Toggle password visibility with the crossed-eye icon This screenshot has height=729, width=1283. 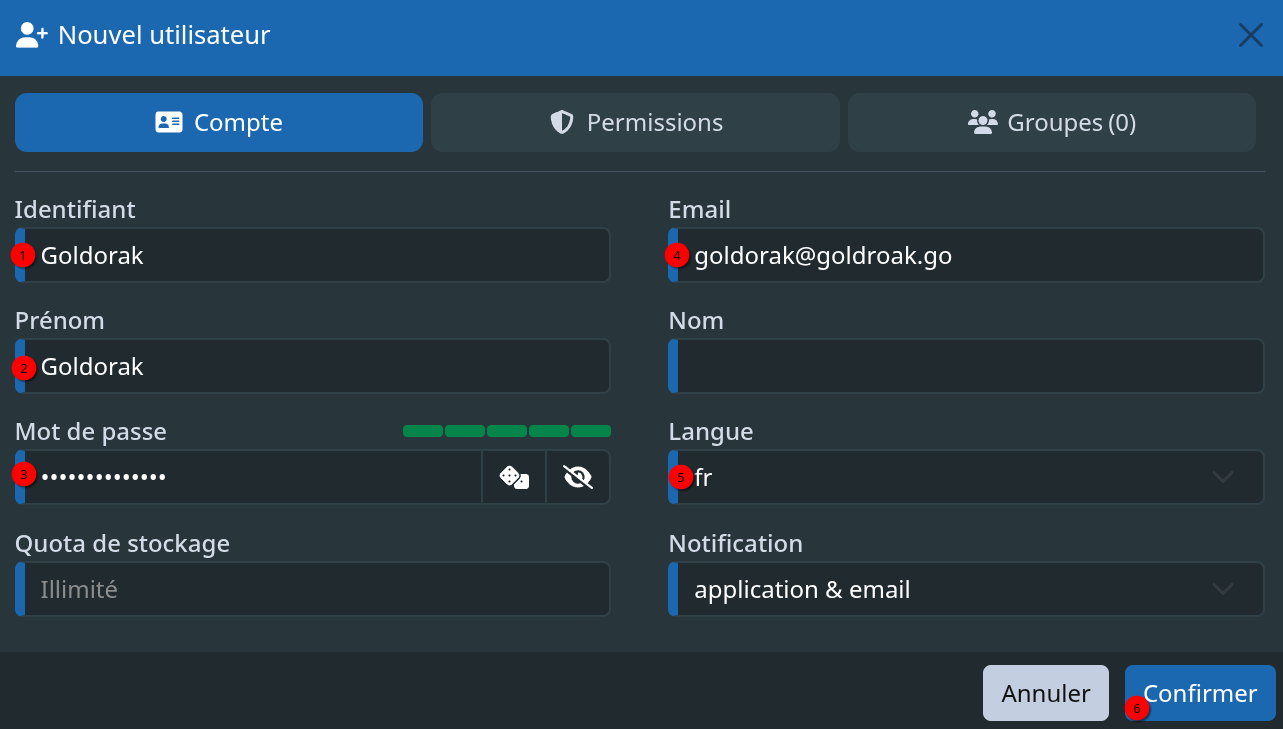(x=578, y=478)
